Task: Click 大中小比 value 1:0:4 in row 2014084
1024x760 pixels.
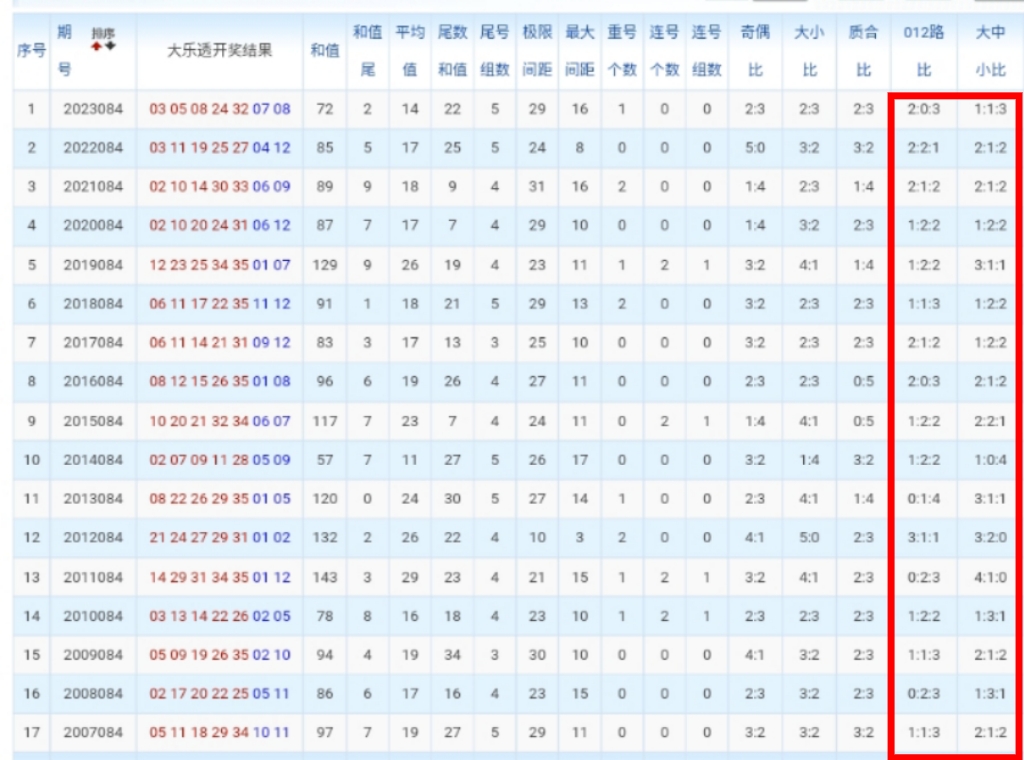Action: click(991, 460)
